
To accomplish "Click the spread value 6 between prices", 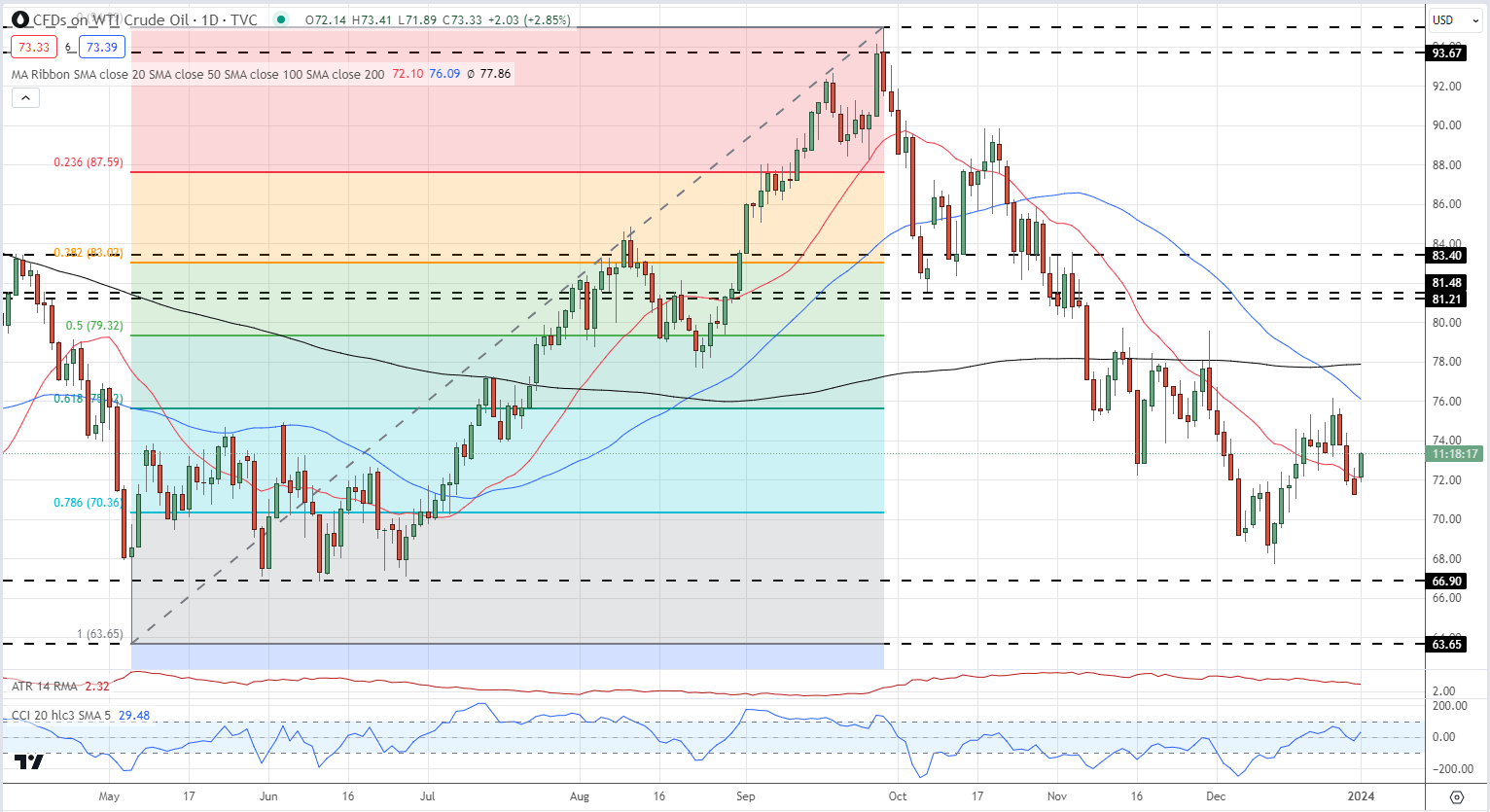I will (69, 48).
